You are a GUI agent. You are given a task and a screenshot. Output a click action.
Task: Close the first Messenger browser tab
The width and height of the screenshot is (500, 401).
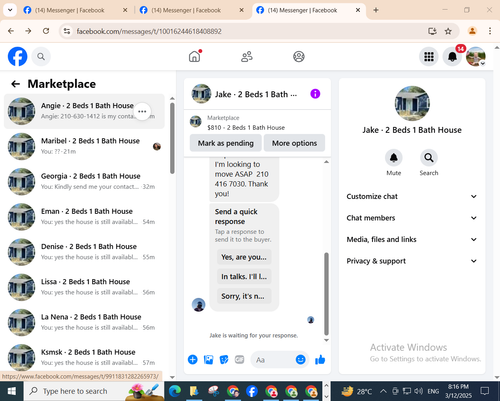click(x=125, y=10)
